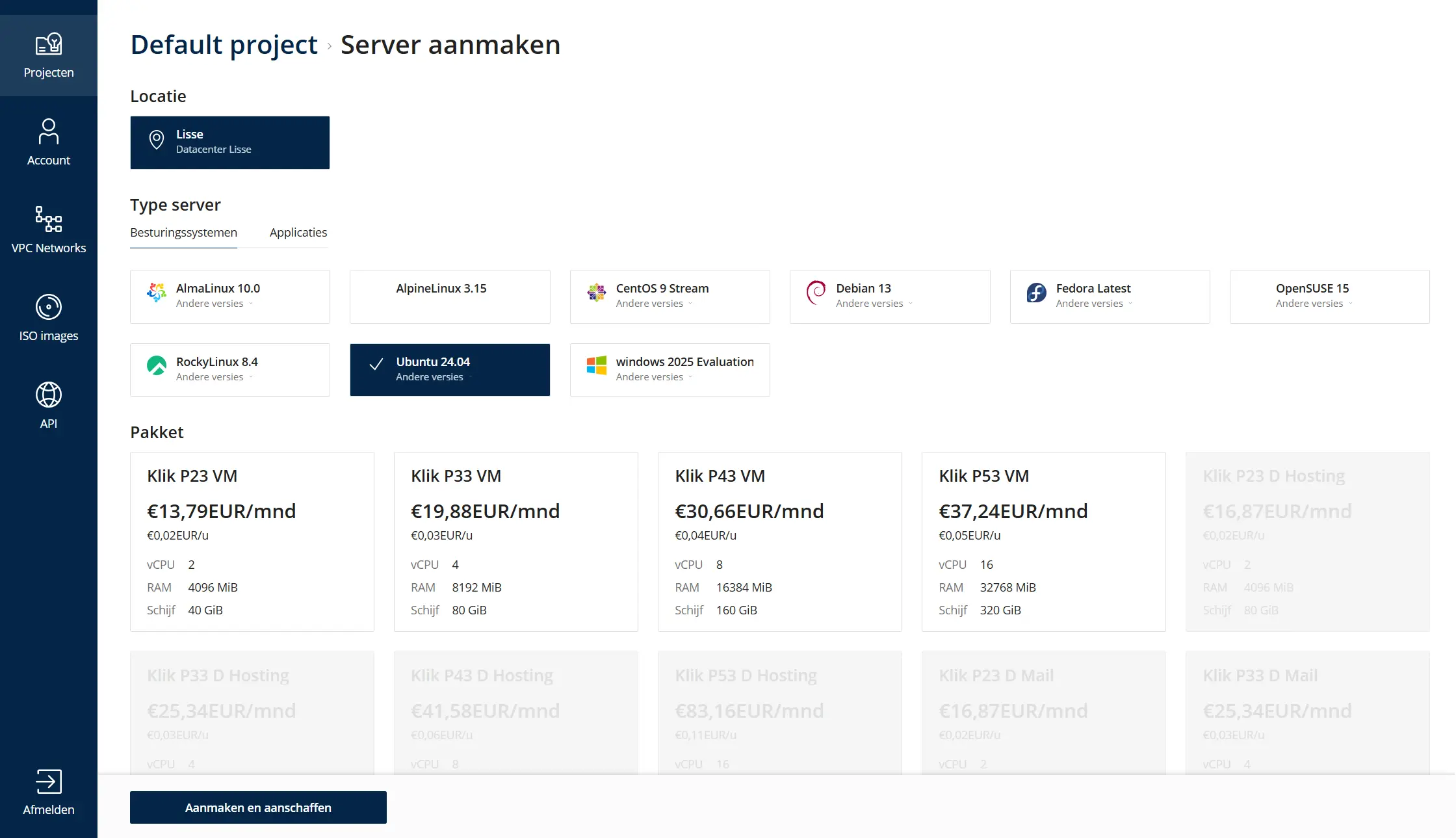Screen dimensions: 1456x838
Task: Select the Klik P43 VM package
Action: pos(779,541)
